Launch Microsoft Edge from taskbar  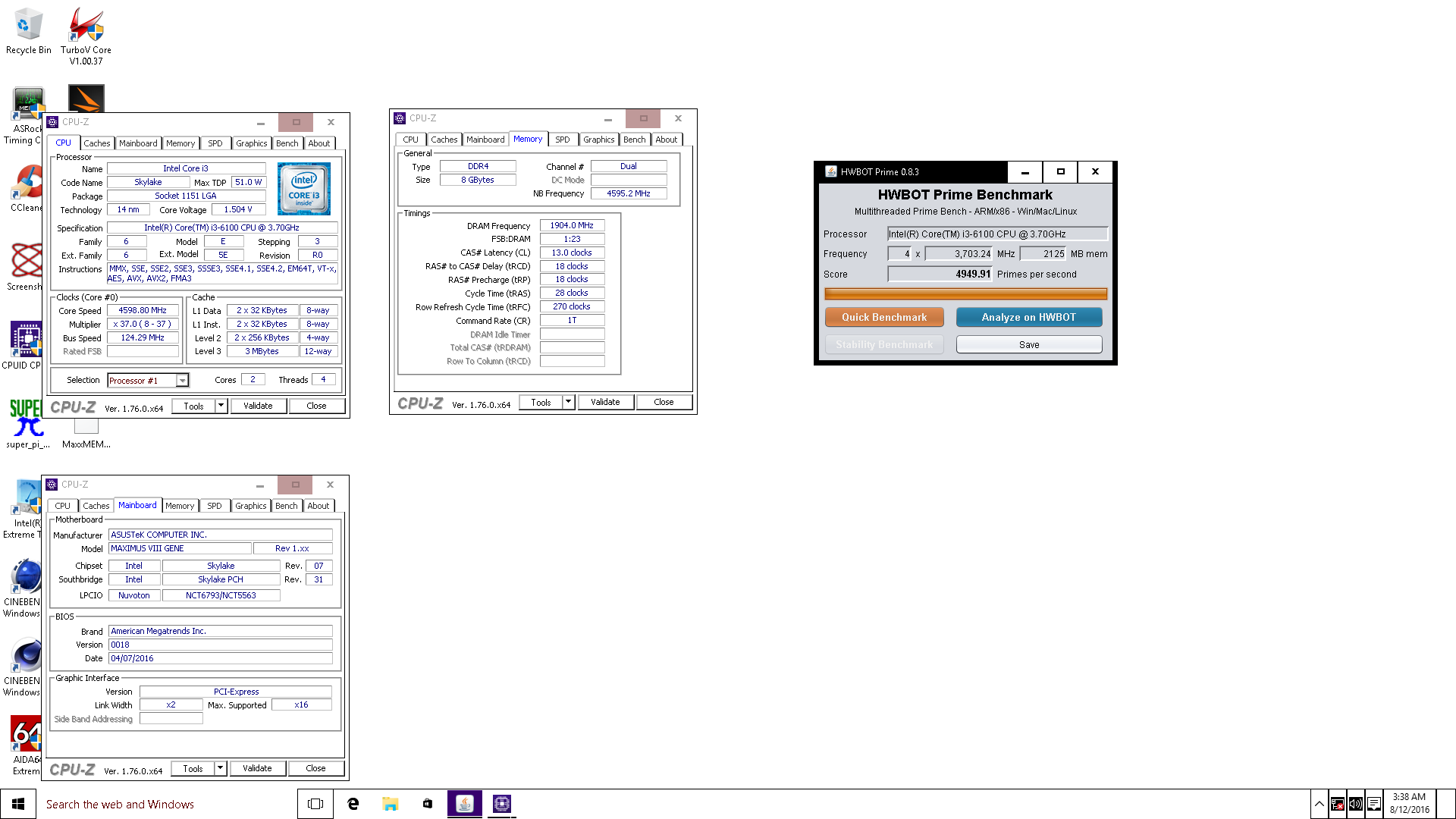pos(353,804)
